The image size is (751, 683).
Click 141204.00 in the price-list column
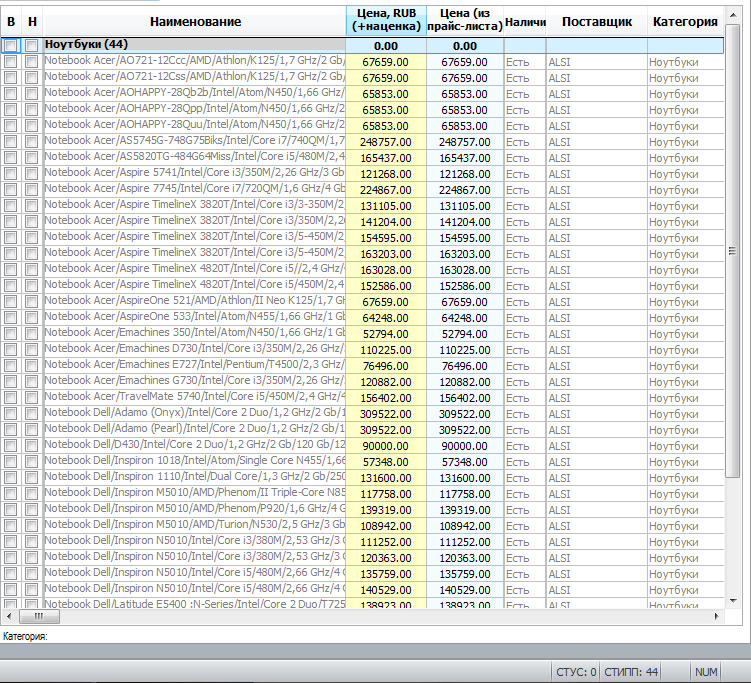click(x=465, y=222)
